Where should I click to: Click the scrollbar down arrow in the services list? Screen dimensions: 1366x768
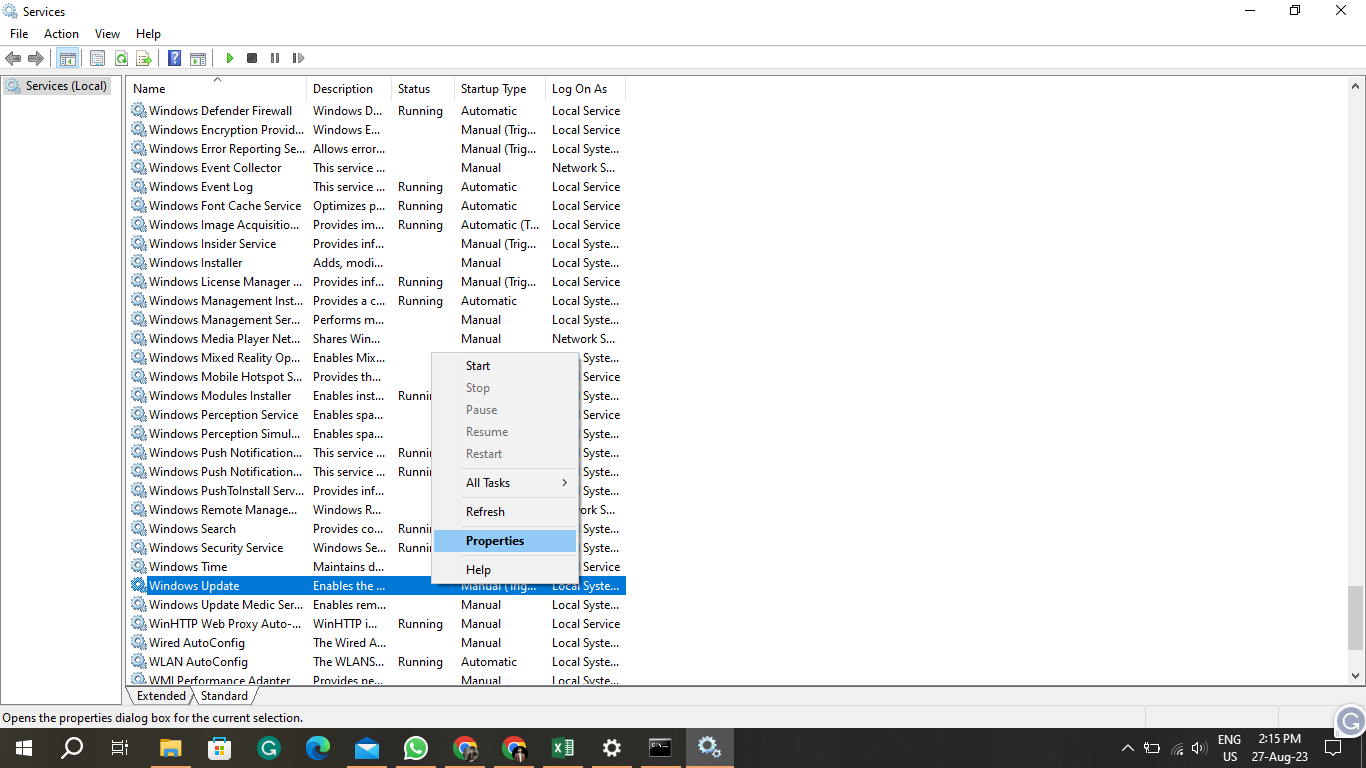[x=1356, y=677]
